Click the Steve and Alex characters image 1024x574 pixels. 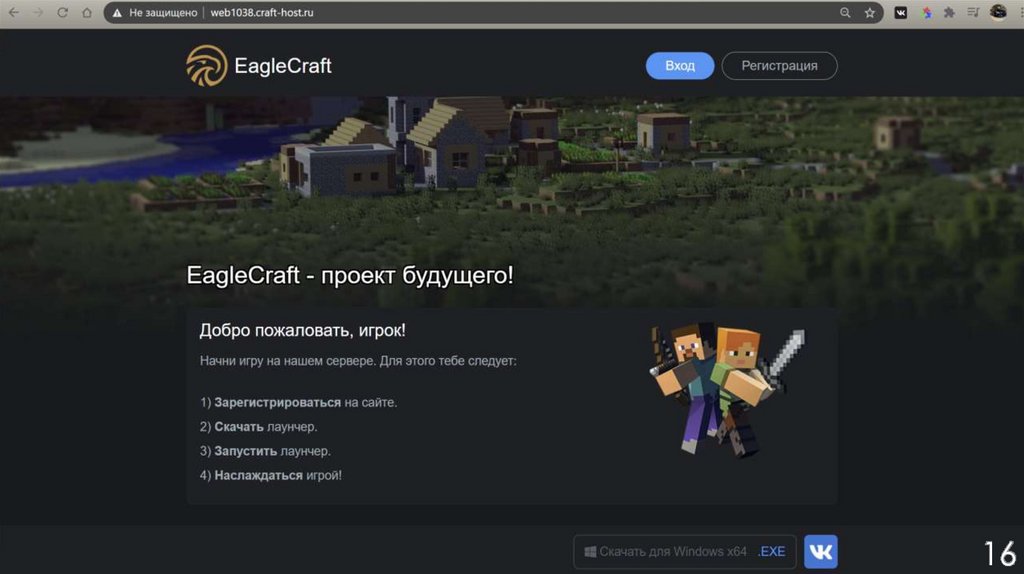(x=727, y=390)
